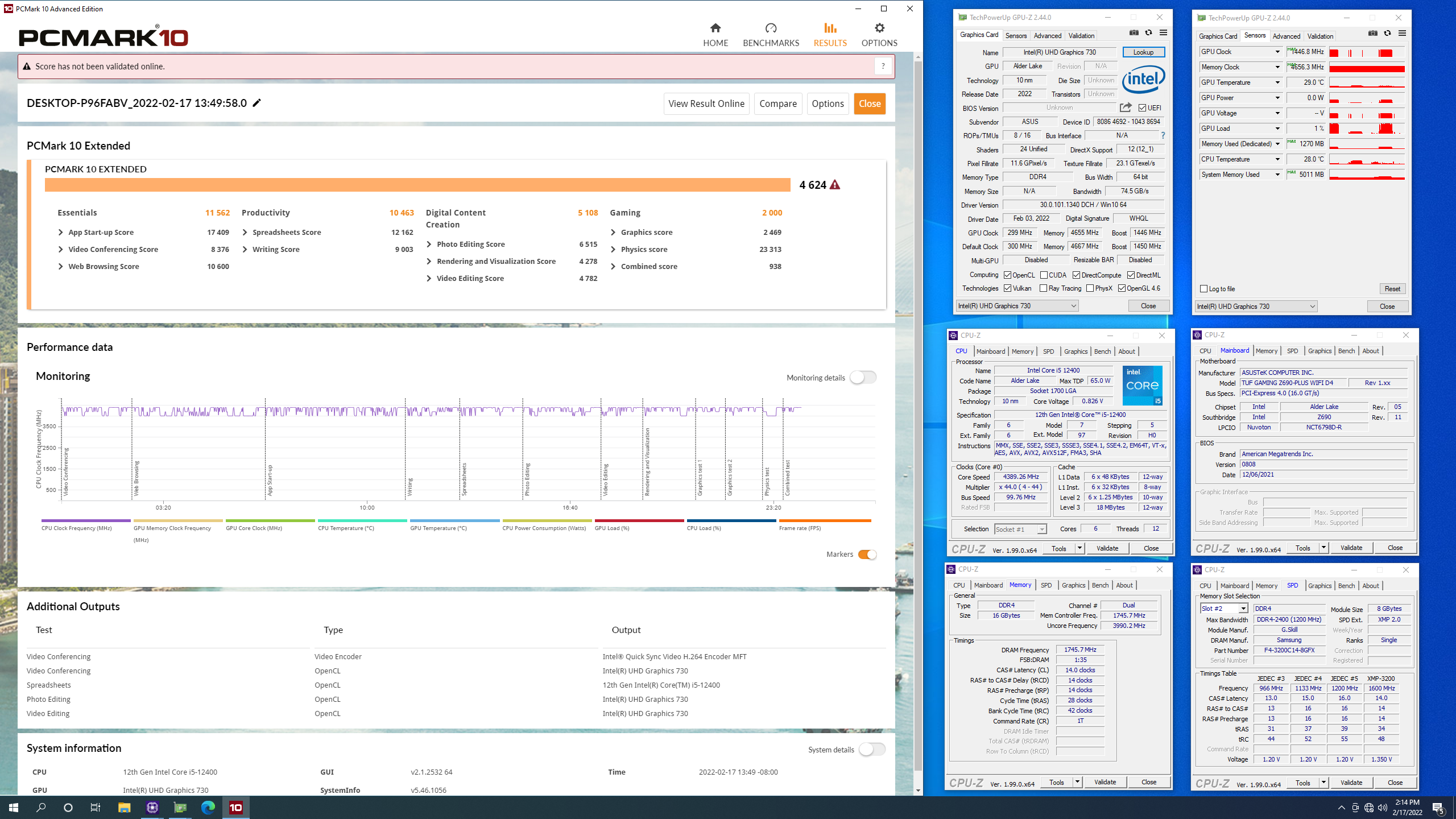Open Cortana circle on taskbar
Image resolution: width=1456 pixels, height=819 pixels.
68,807
